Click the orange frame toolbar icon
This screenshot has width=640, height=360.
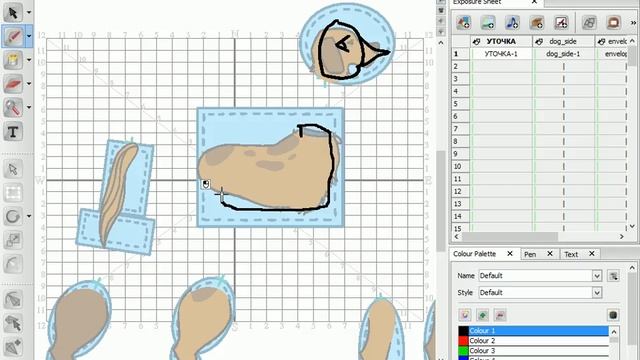point(613,22)
